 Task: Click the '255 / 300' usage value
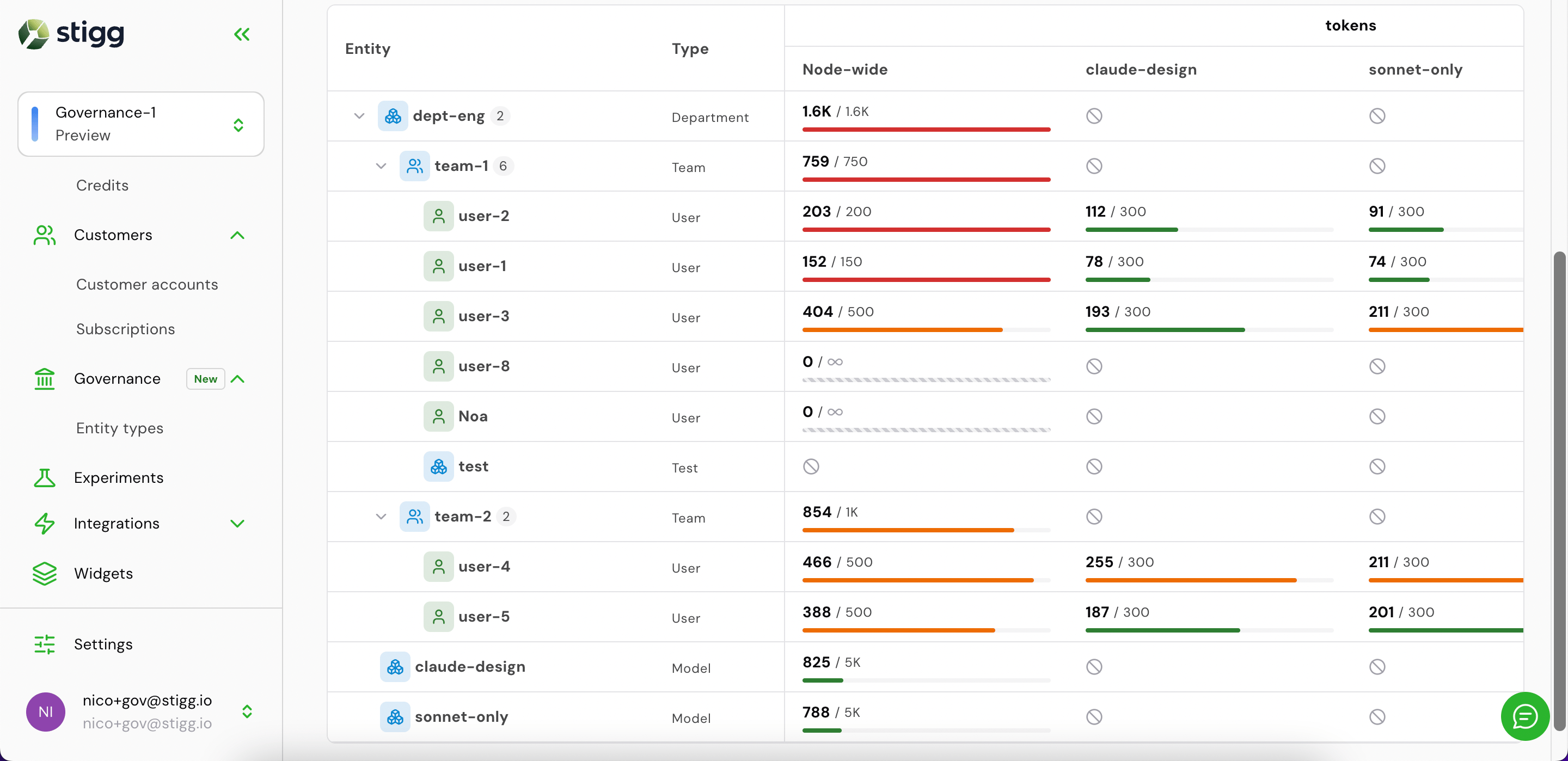[1119, 562]
